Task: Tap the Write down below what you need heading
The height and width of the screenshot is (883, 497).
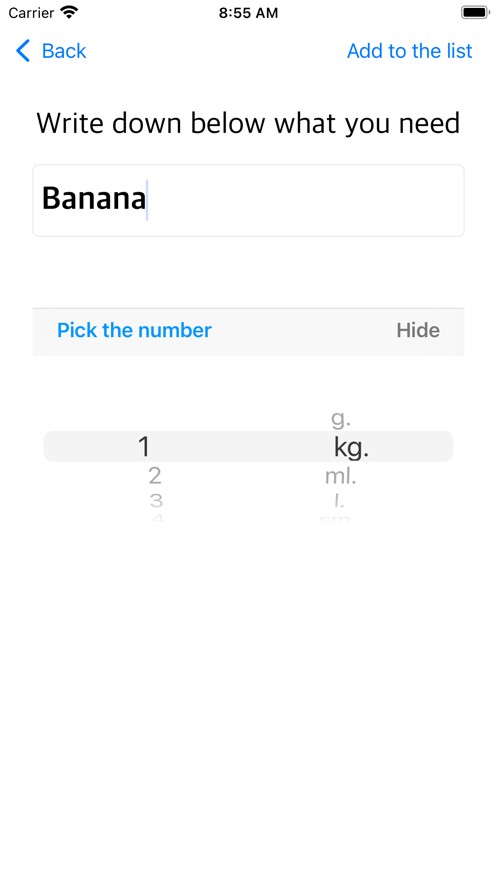Action: (x=248, y=123)
